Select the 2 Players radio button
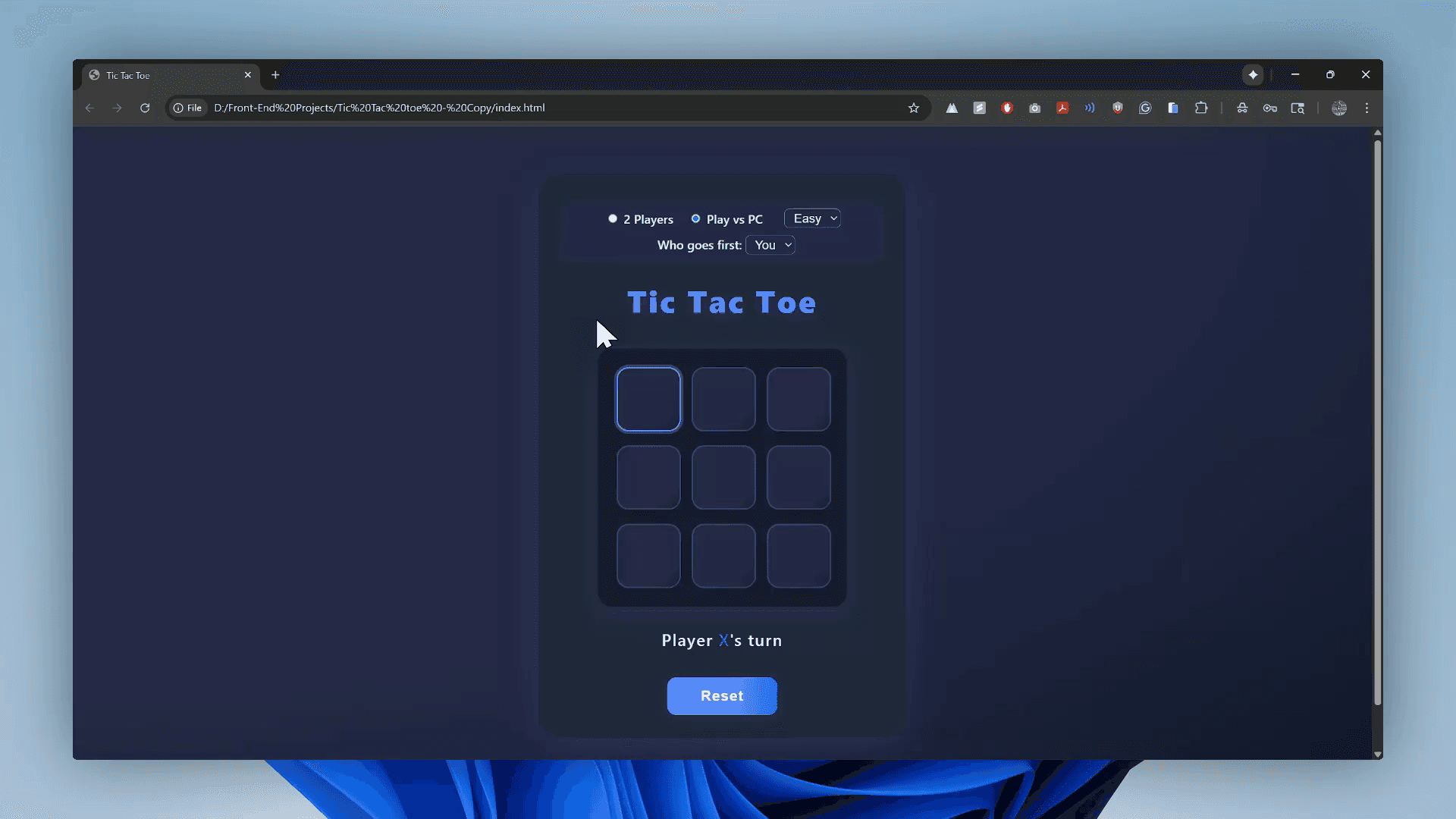This screenshot has height=819, width=1456. pos(613,218)
